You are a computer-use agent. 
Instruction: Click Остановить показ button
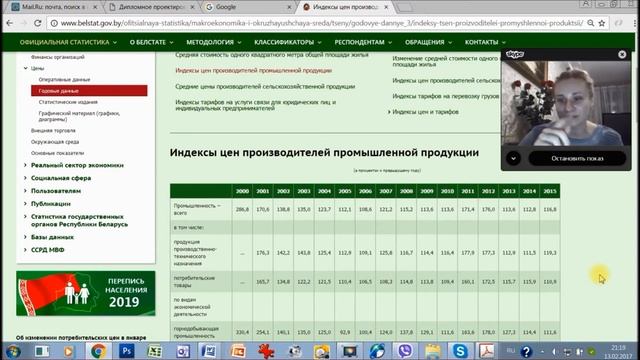577,158
